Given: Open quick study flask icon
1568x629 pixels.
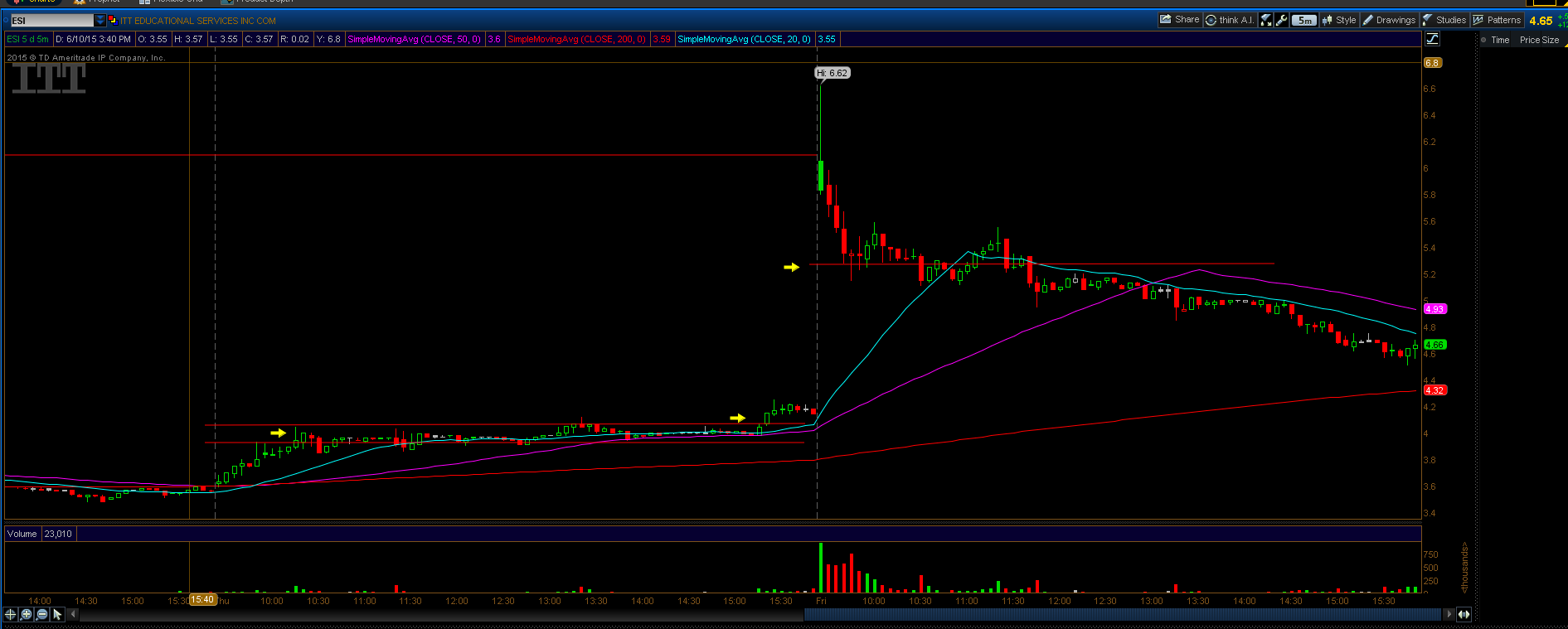Looking at the screenshot, I should point(1266,20).
